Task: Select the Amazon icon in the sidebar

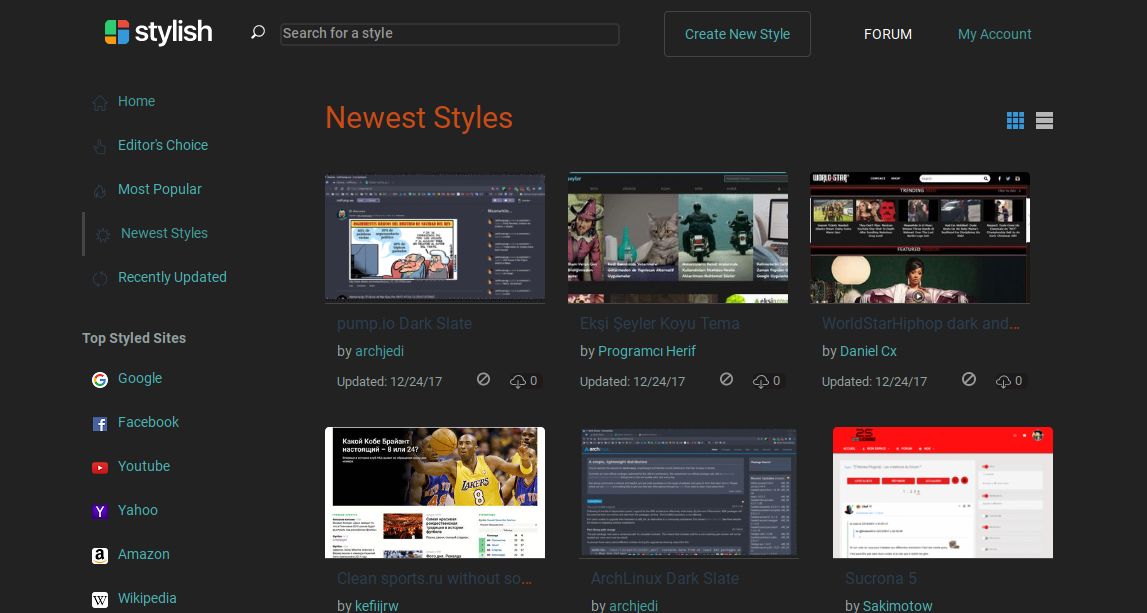Action: 100,556
